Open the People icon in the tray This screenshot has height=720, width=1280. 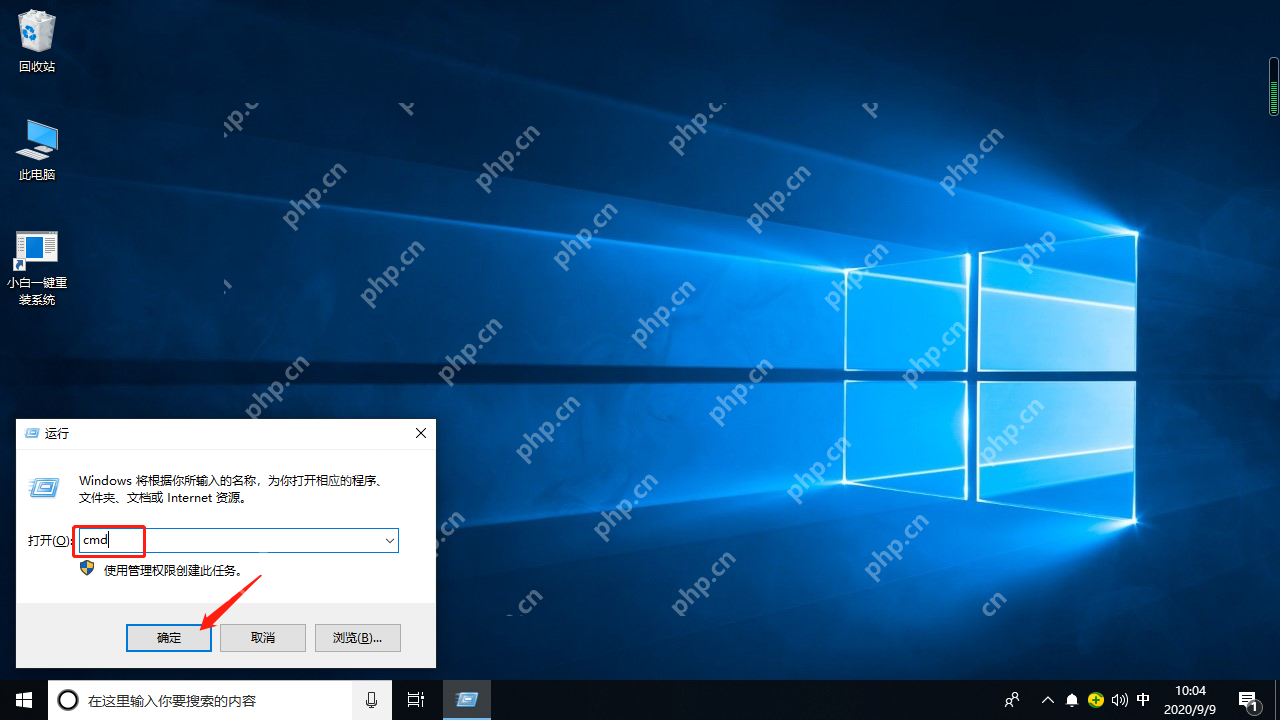coord(1012,700)
